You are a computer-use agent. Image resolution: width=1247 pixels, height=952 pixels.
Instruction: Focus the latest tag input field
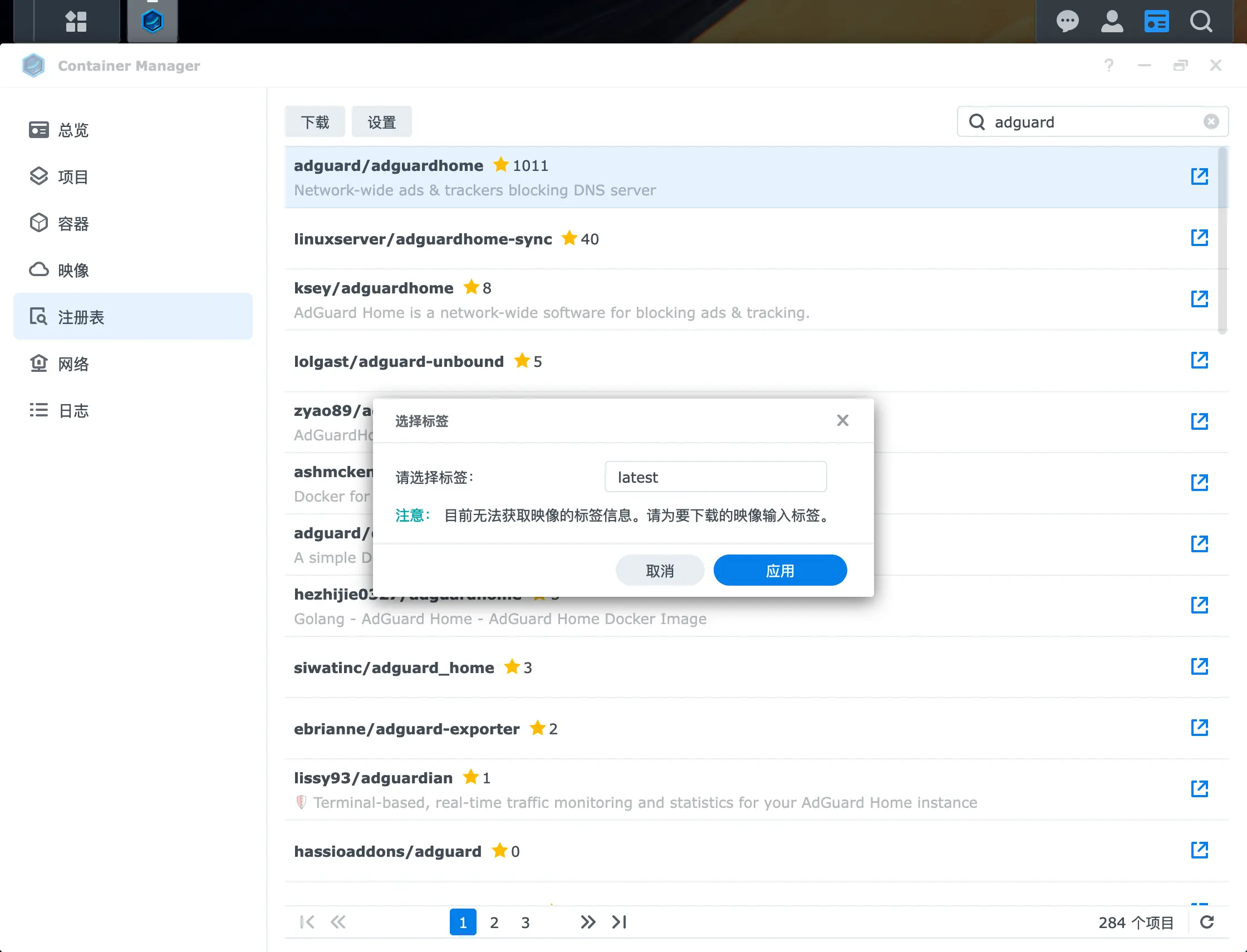(715, 477)
